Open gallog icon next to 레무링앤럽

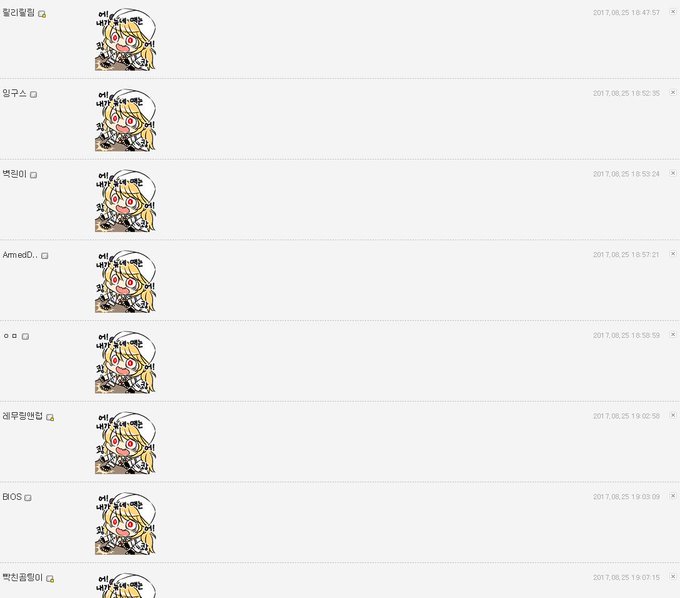(x=50, y=417)
